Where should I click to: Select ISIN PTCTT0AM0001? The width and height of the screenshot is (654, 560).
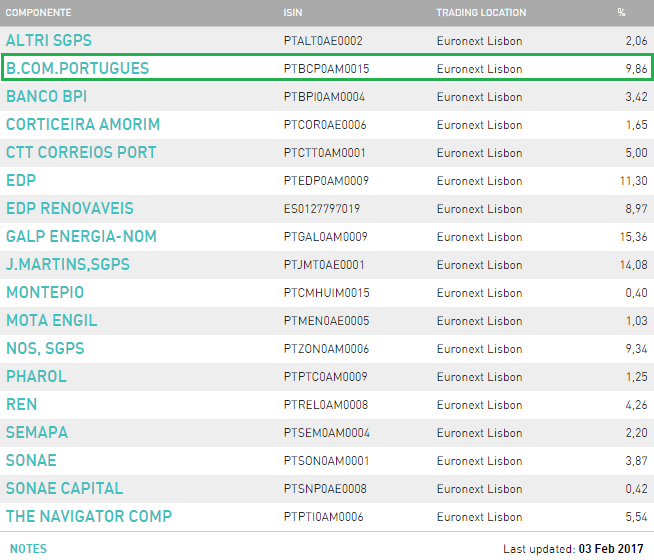tap(324, 153)
